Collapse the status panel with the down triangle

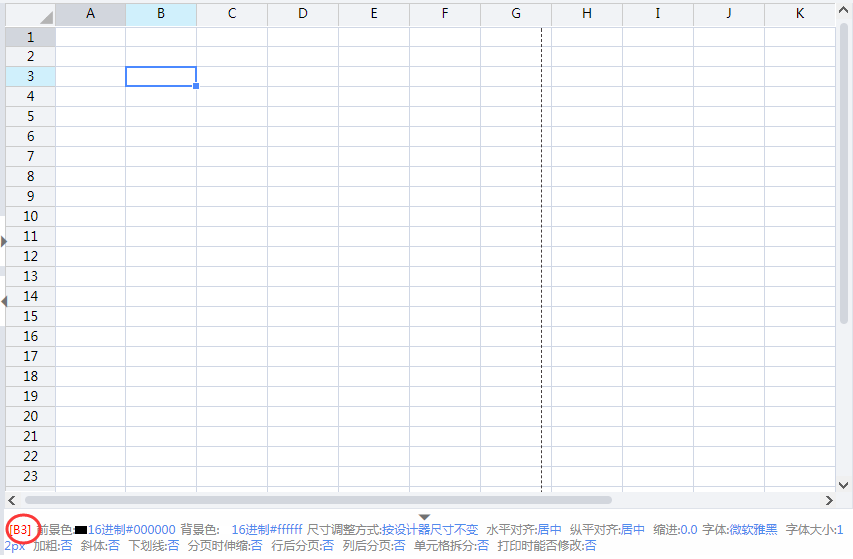[424, 516]
